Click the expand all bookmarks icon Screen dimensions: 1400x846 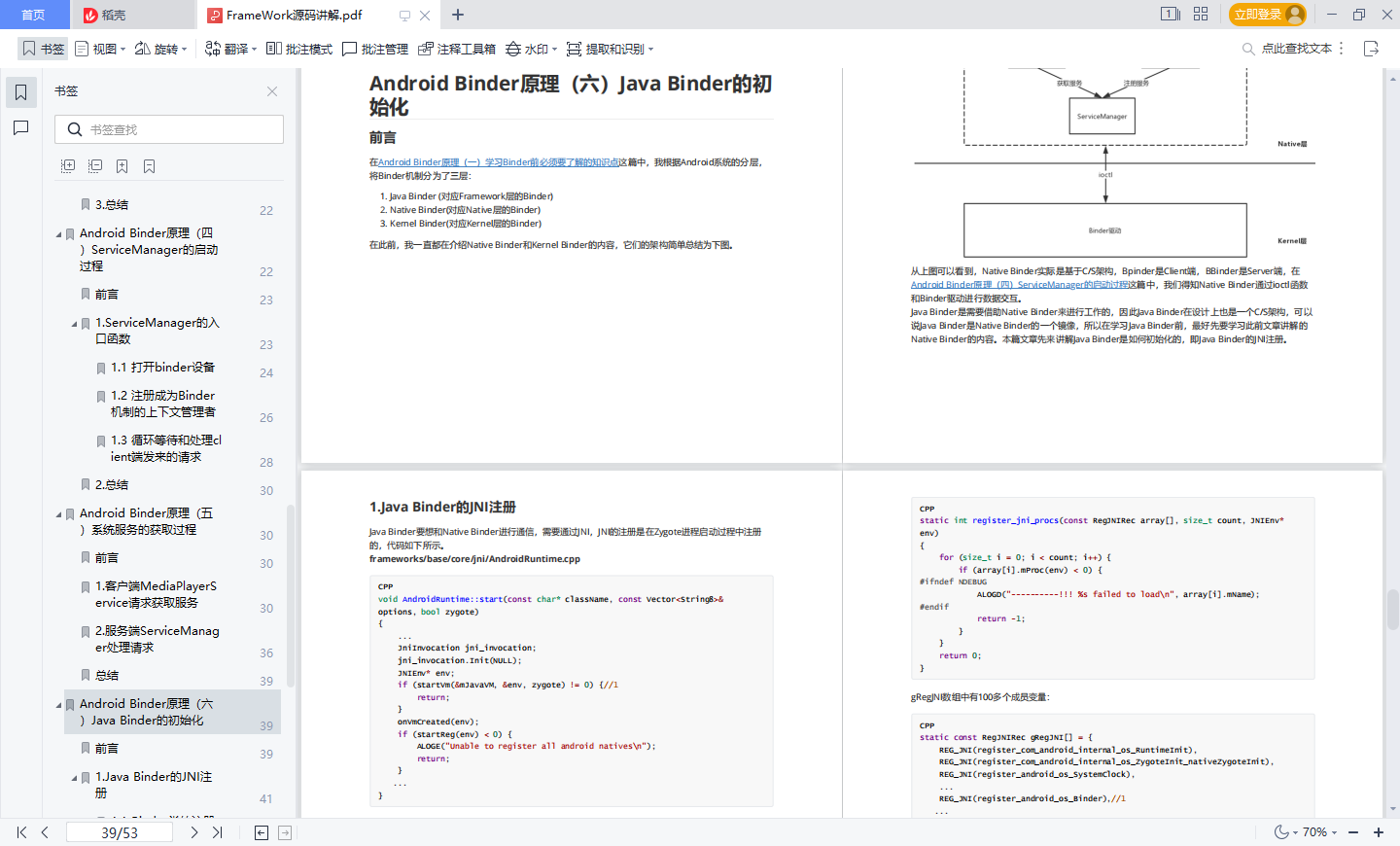(x=68, y=166)
